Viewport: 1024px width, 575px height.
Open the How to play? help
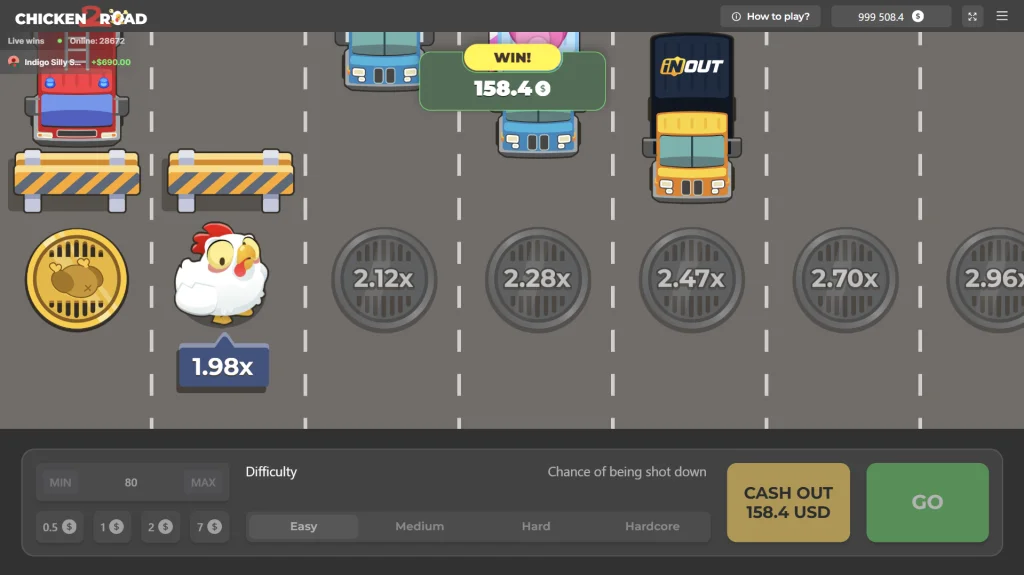click(x=771, y=16)
